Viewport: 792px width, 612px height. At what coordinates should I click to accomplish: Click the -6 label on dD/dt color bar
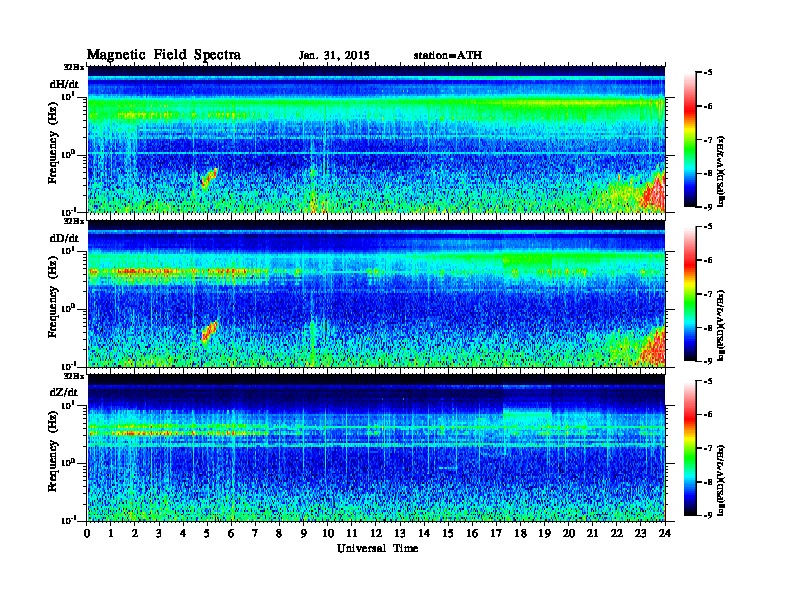click(708, 260)
